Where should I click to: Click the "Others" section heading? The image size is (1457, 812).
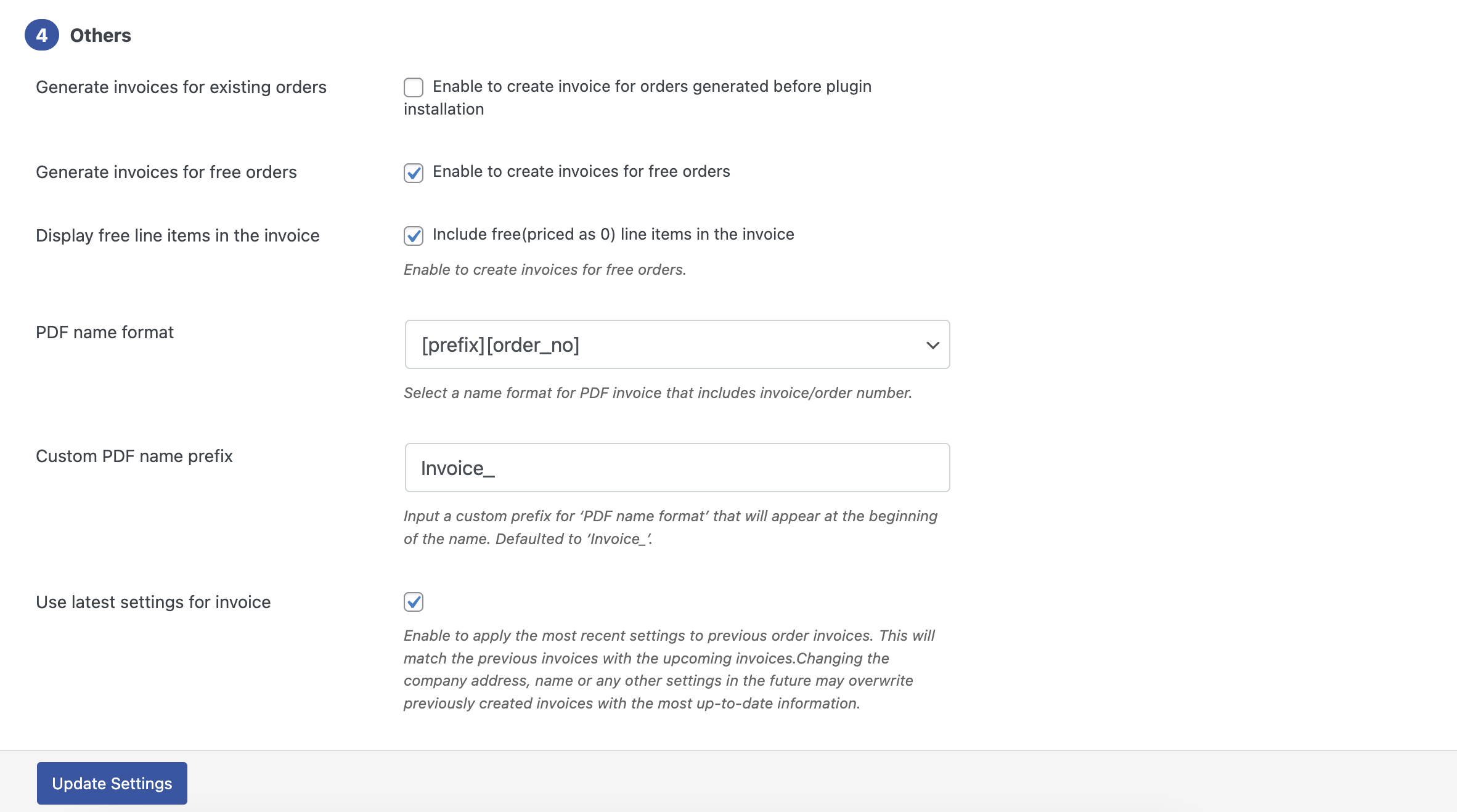point(100,35)
